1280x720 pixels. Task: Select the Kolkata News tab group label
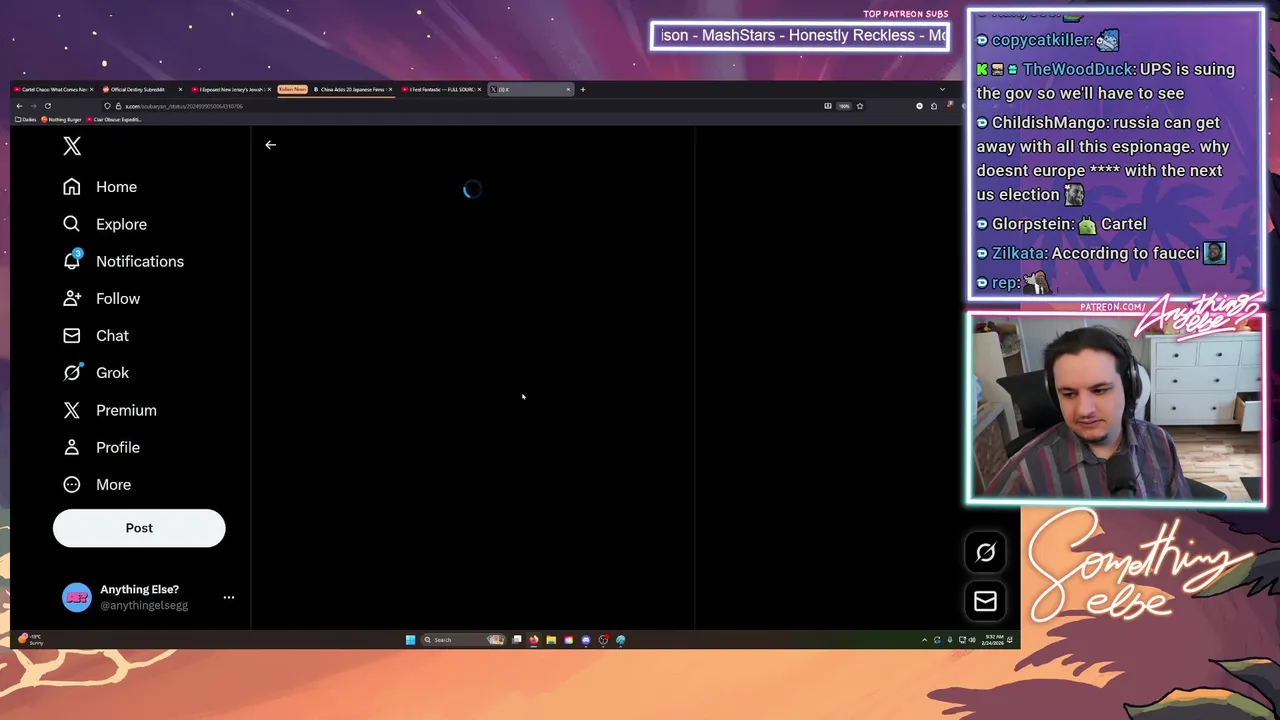292,89
